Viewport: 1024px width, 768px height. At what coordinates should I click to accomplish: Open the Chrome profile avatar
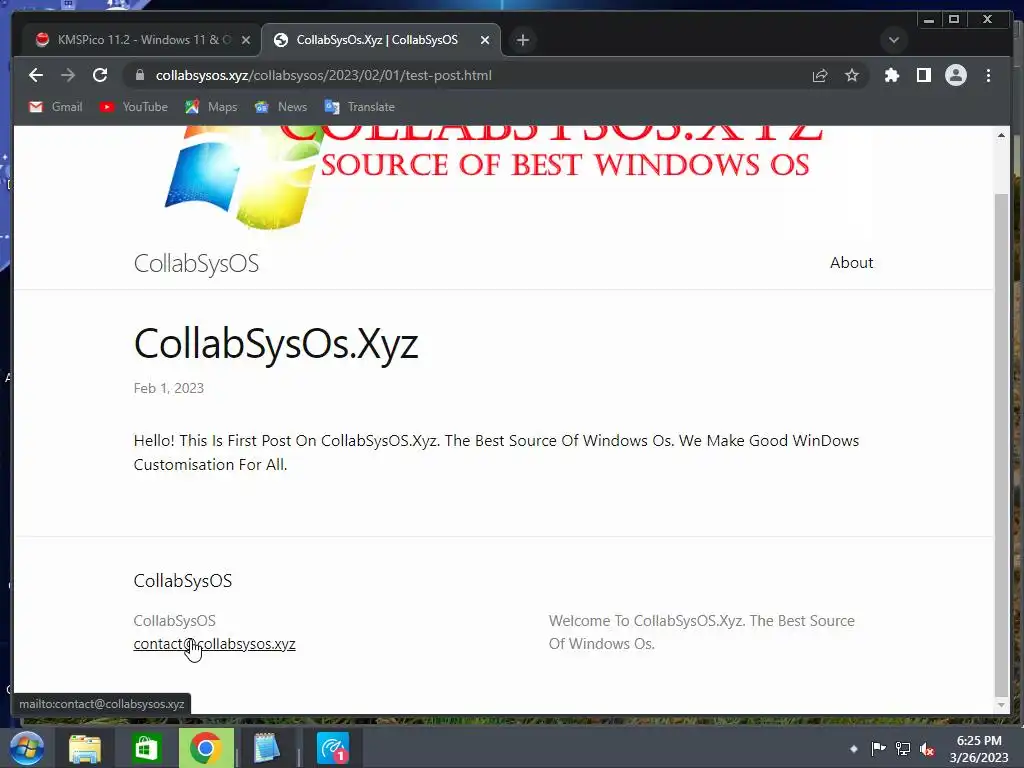955,76
